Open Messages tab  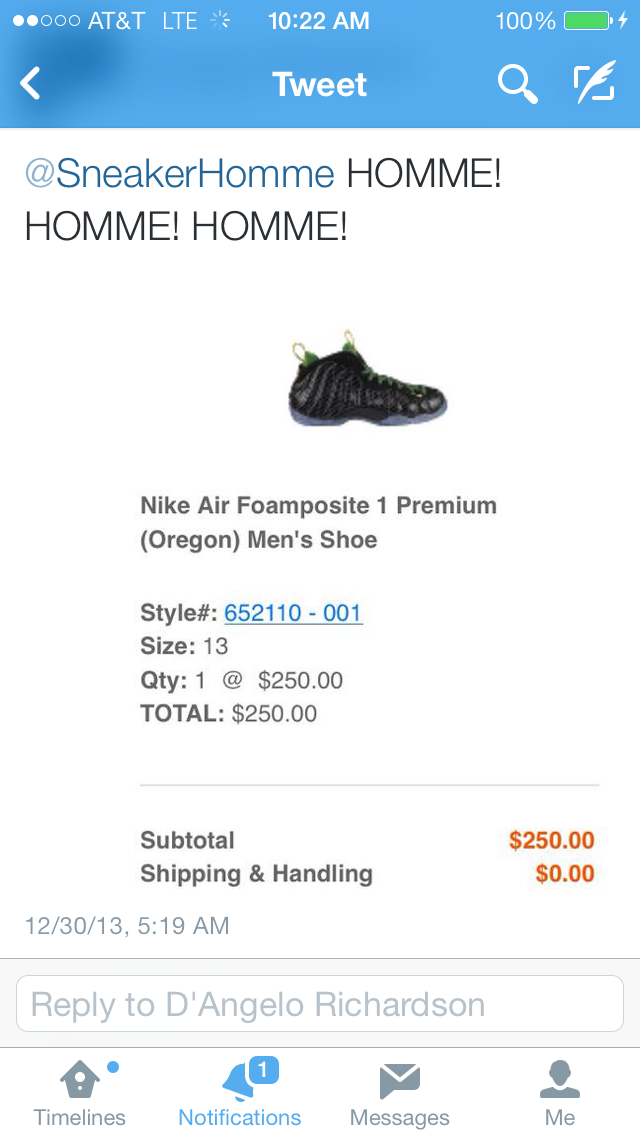[x=399, y=1094]
